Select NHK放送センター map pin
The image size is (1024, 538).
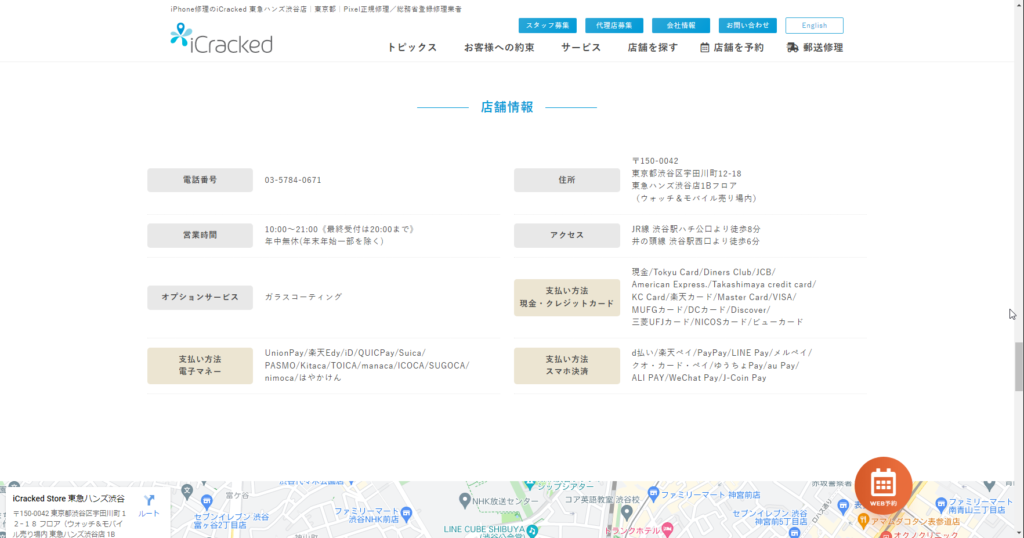pyautogui.click(x=464, y=501)
